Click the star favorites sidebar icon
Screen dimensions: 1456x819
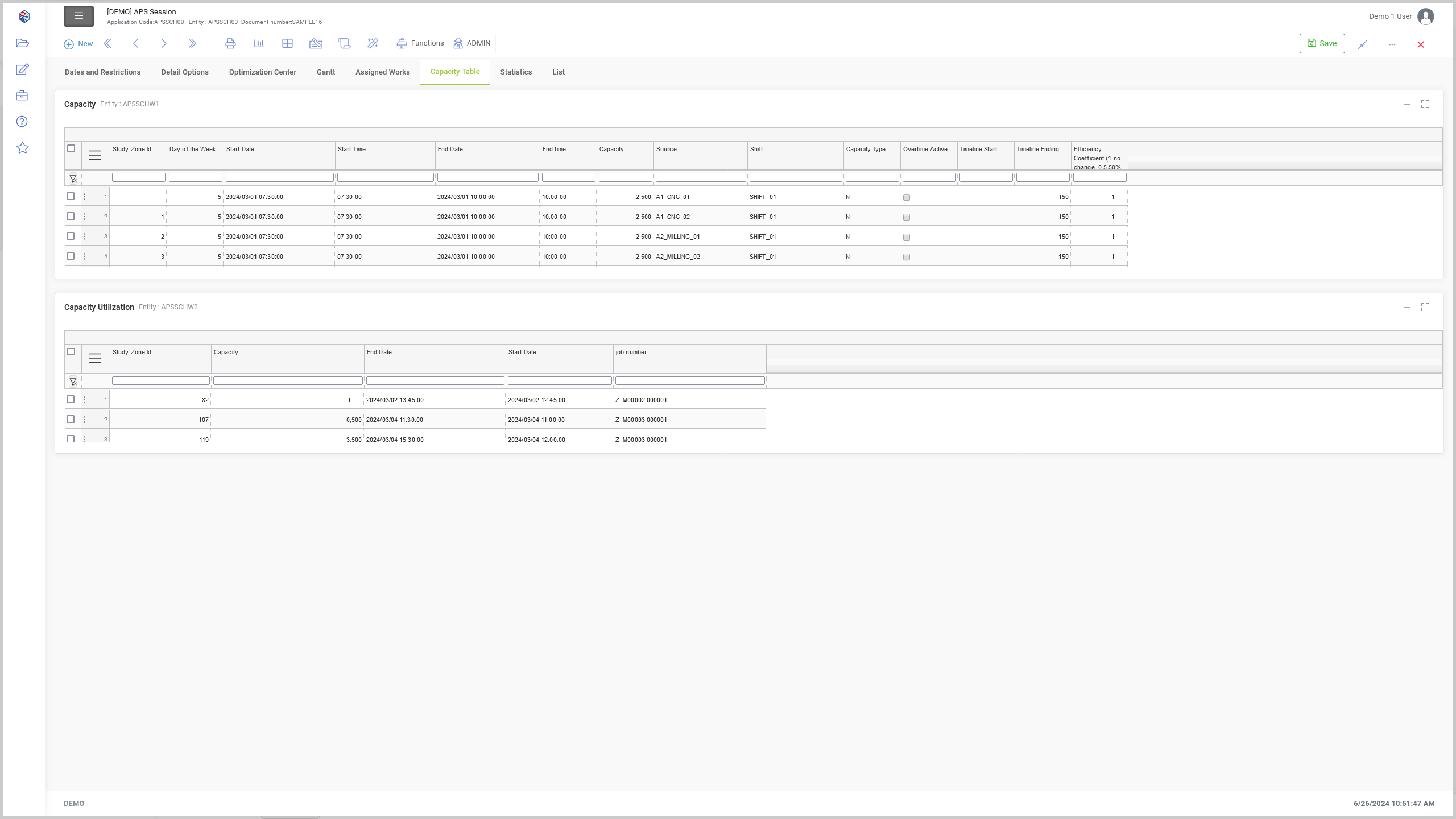22,148
